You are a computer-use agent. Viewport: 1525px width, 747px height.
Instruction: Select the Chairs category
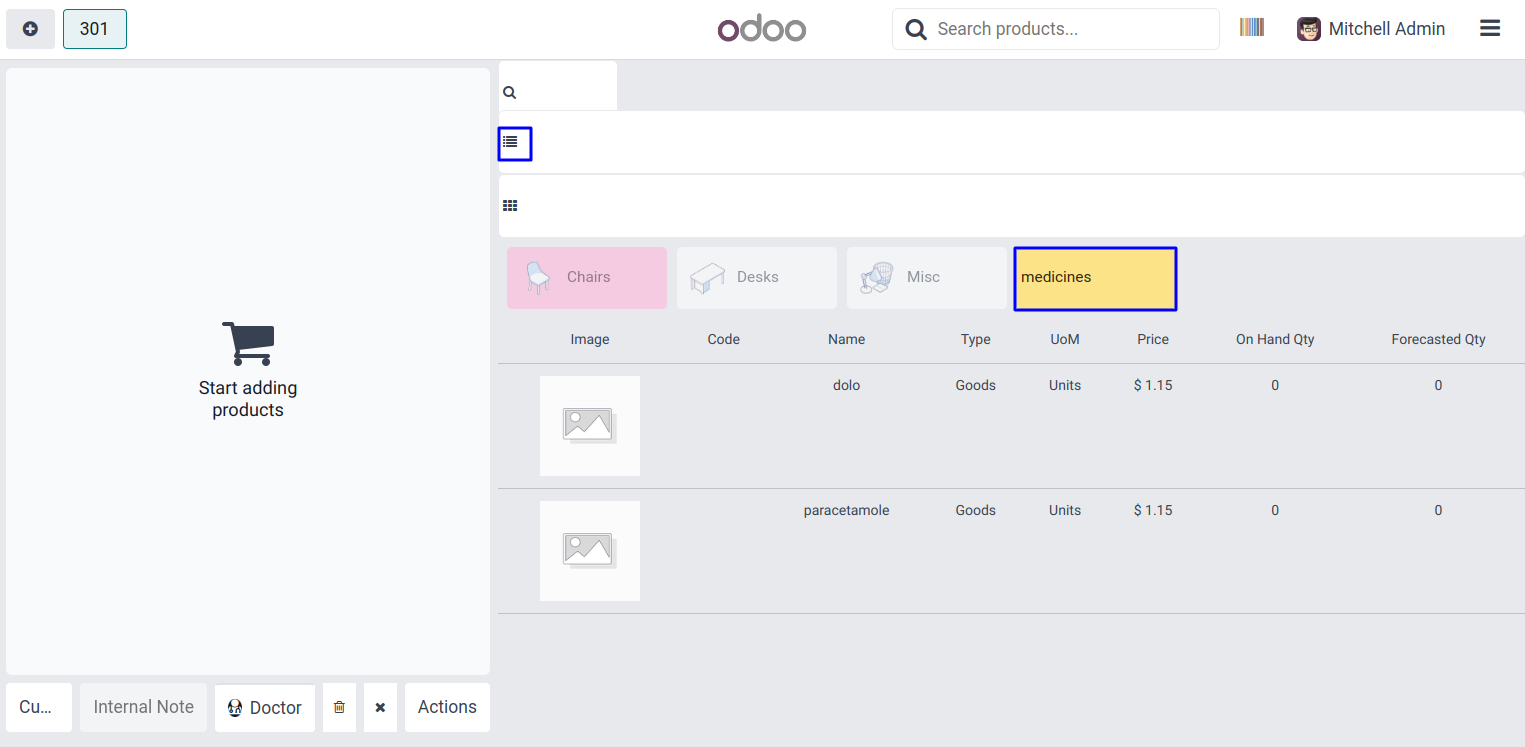[586, 277]
